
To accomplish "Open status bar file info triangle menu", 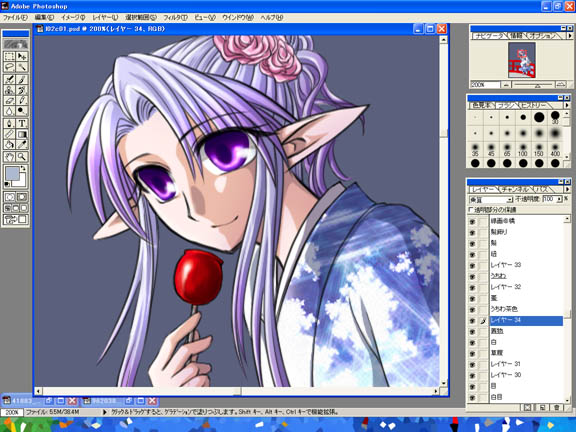I will point(105,412).
